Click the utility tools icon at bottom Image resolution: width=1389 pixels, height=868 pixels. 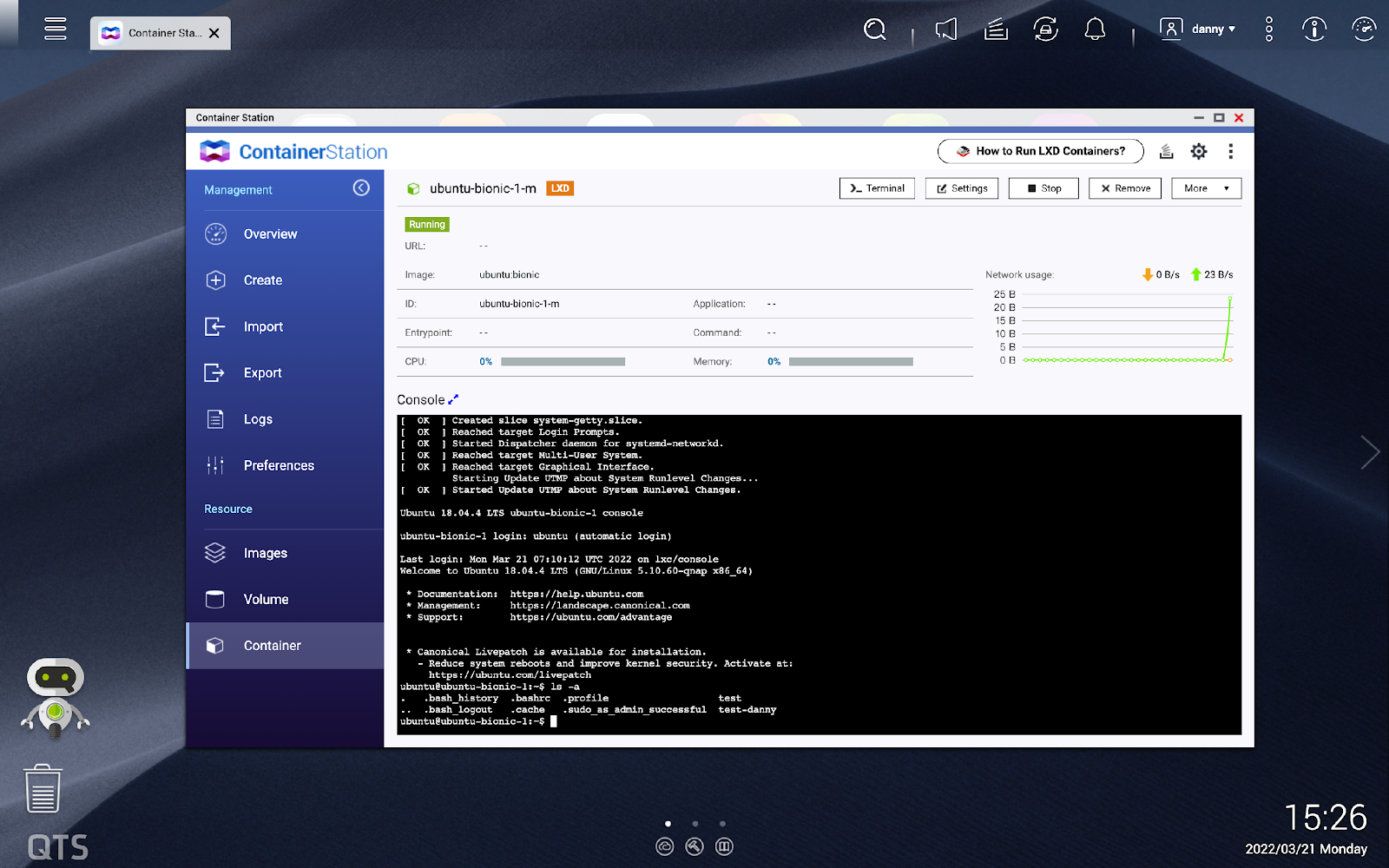pyautogui.click(x=694, y=846)
